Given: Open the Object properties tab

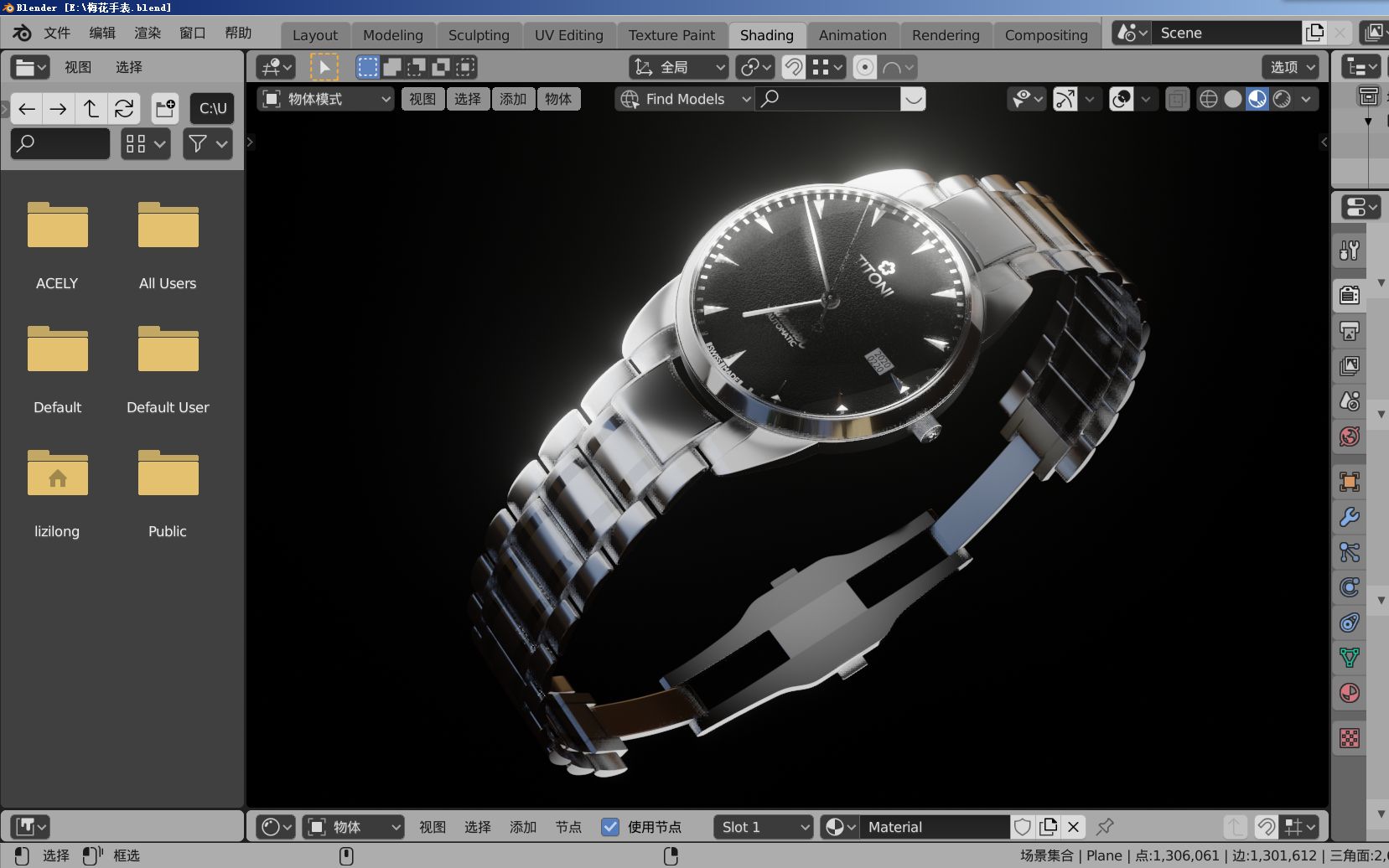Looking at the screenshot, I should click(1350, 482).
